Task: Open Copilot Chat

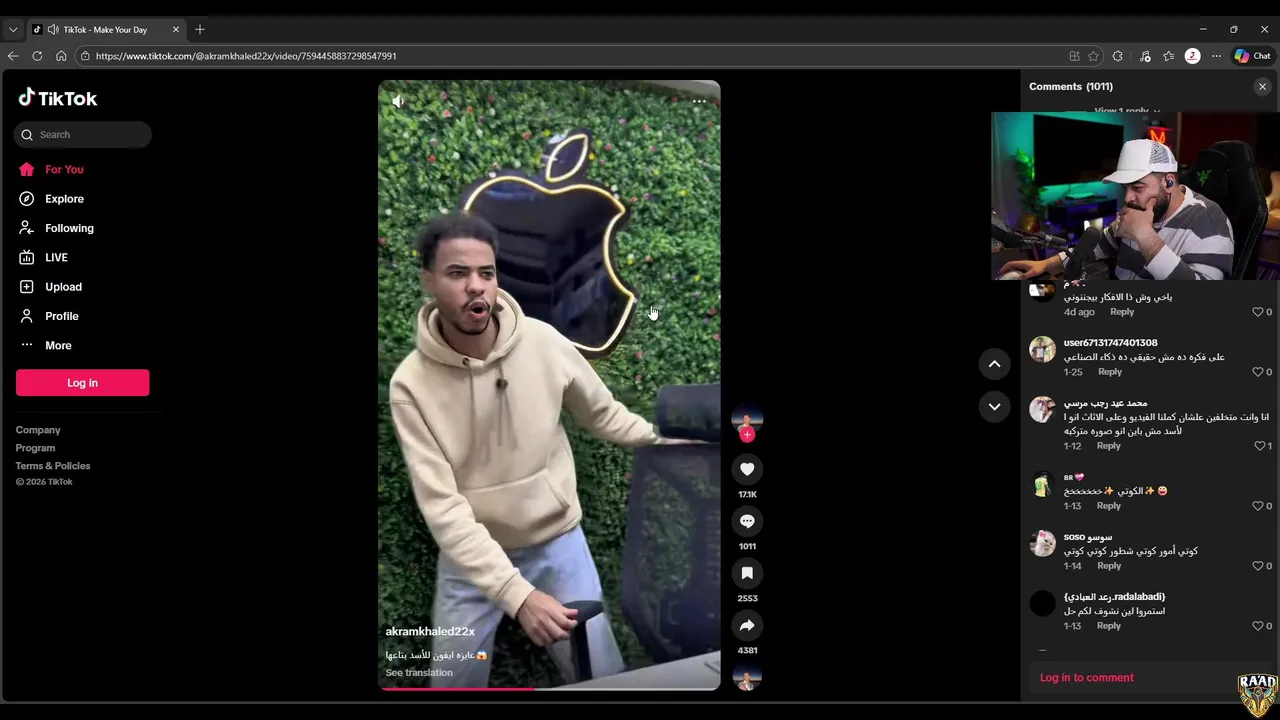Action: 1252,56
